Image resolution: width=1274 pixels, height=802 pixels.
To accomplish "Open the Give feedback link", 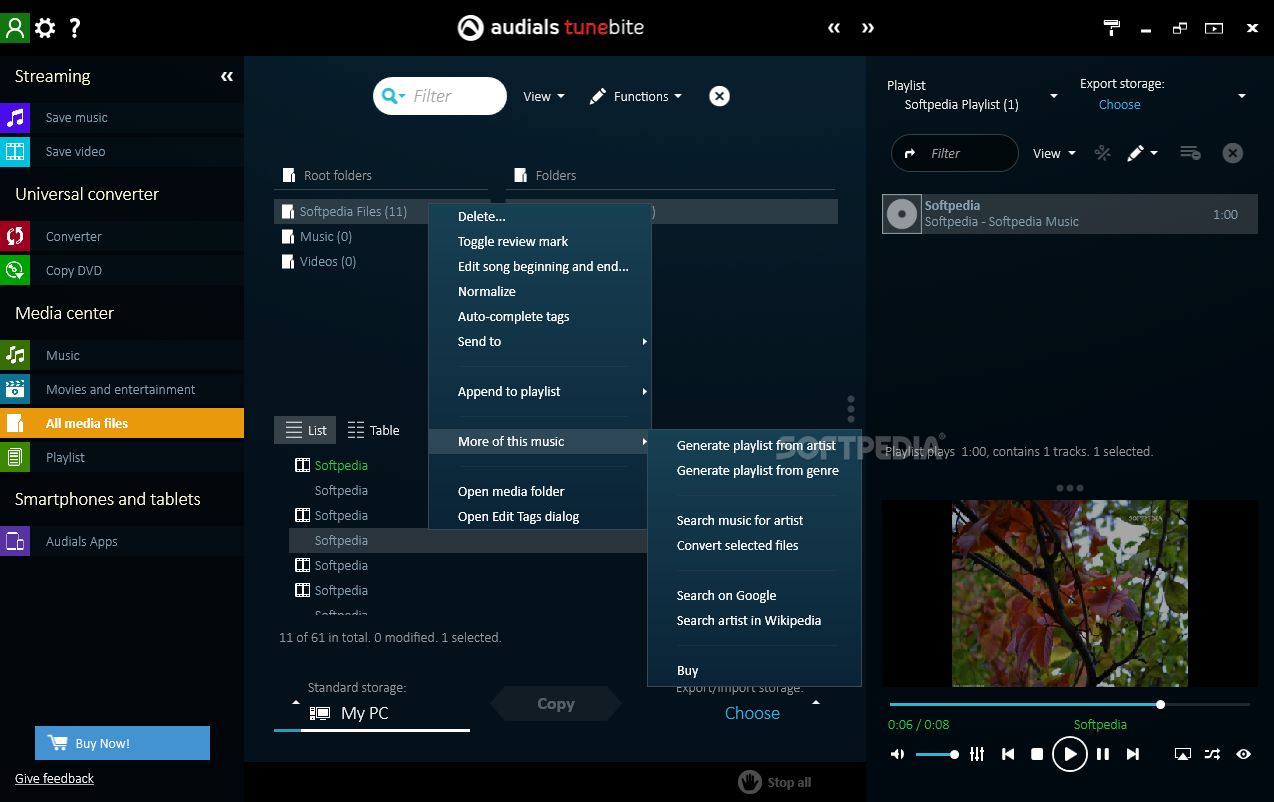I will 54,778.
